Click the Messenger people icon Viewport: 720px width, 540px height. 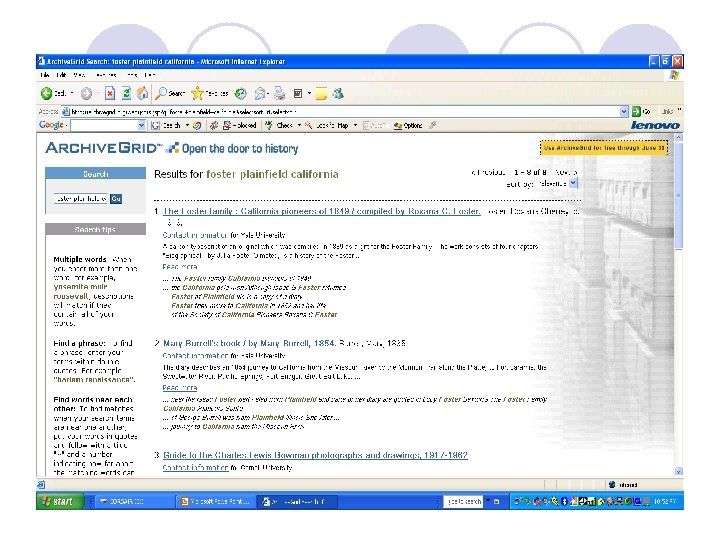coord(338,94)
